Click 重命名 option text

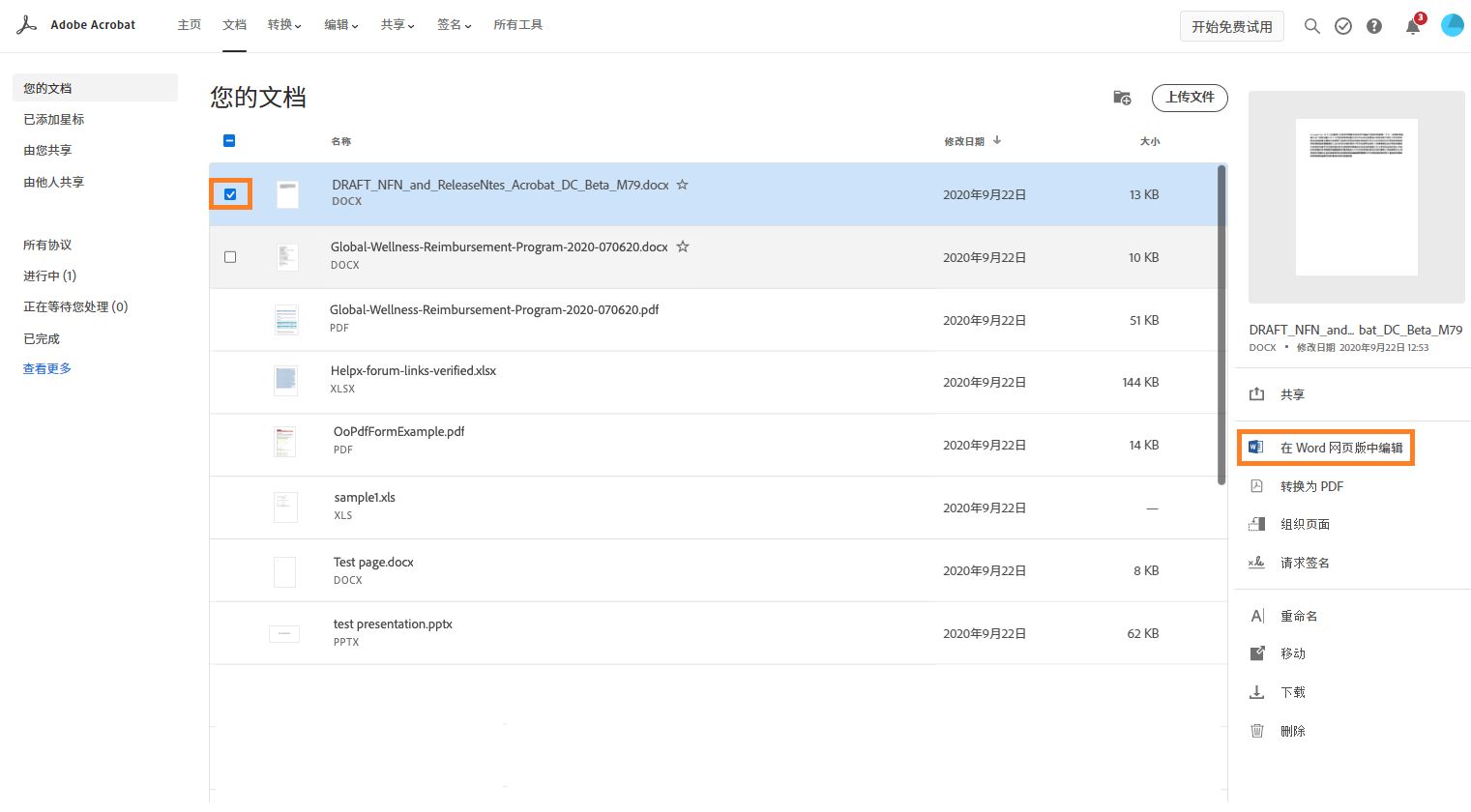[1299, 616]
